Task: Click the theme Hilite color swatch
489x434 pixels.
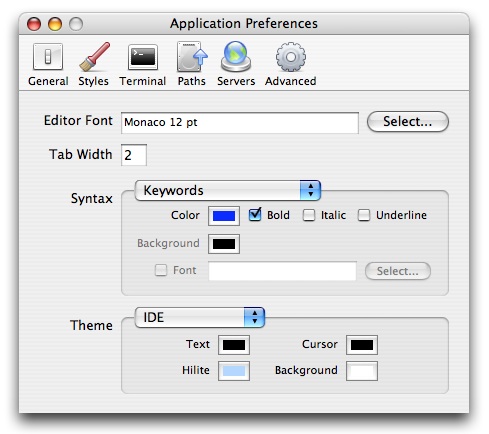Action: [x=234, y=371]
